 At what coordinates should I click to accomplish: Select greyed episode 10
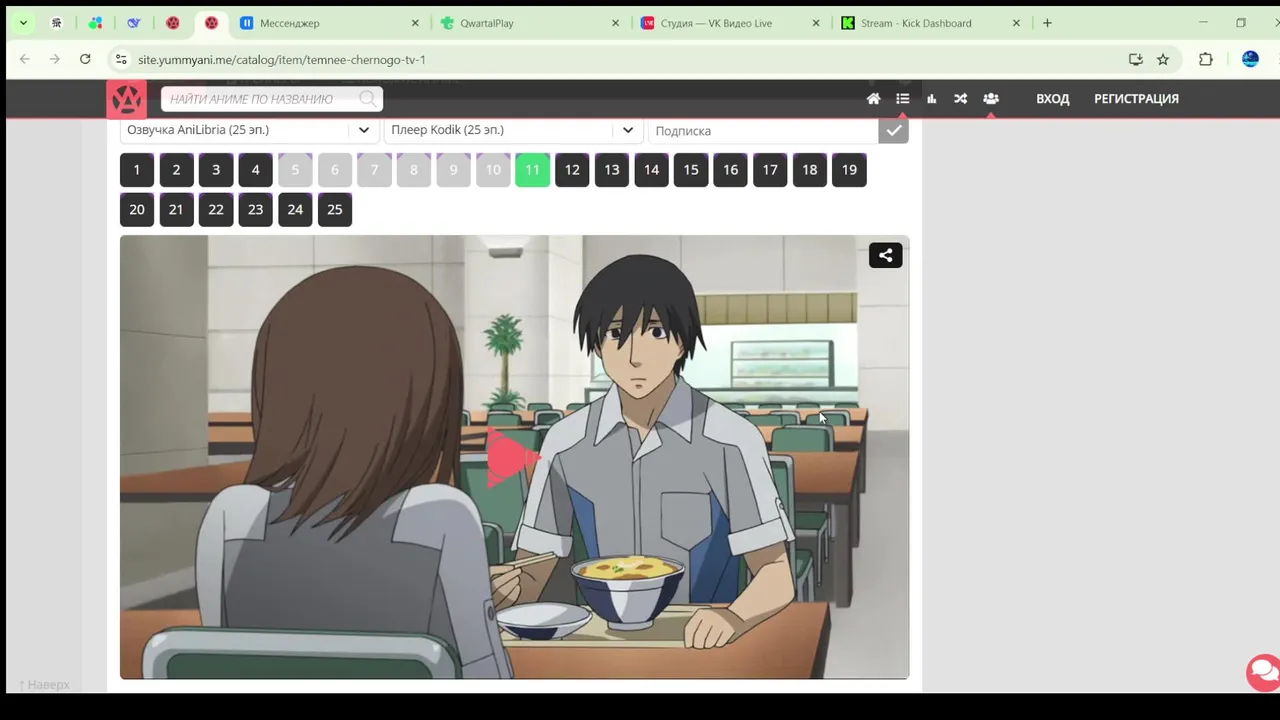point(493,170)
